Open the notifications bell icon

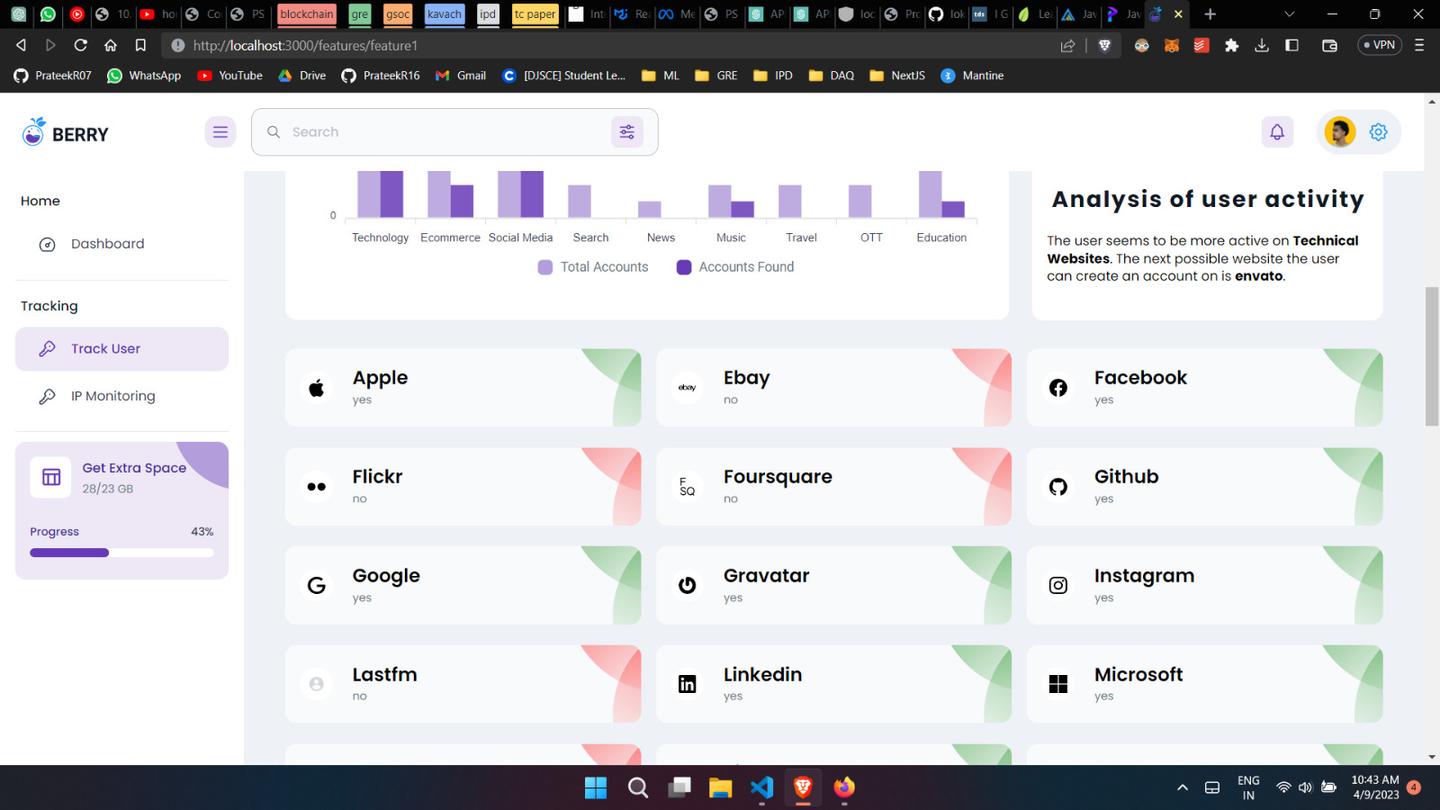pos(1277,132)
